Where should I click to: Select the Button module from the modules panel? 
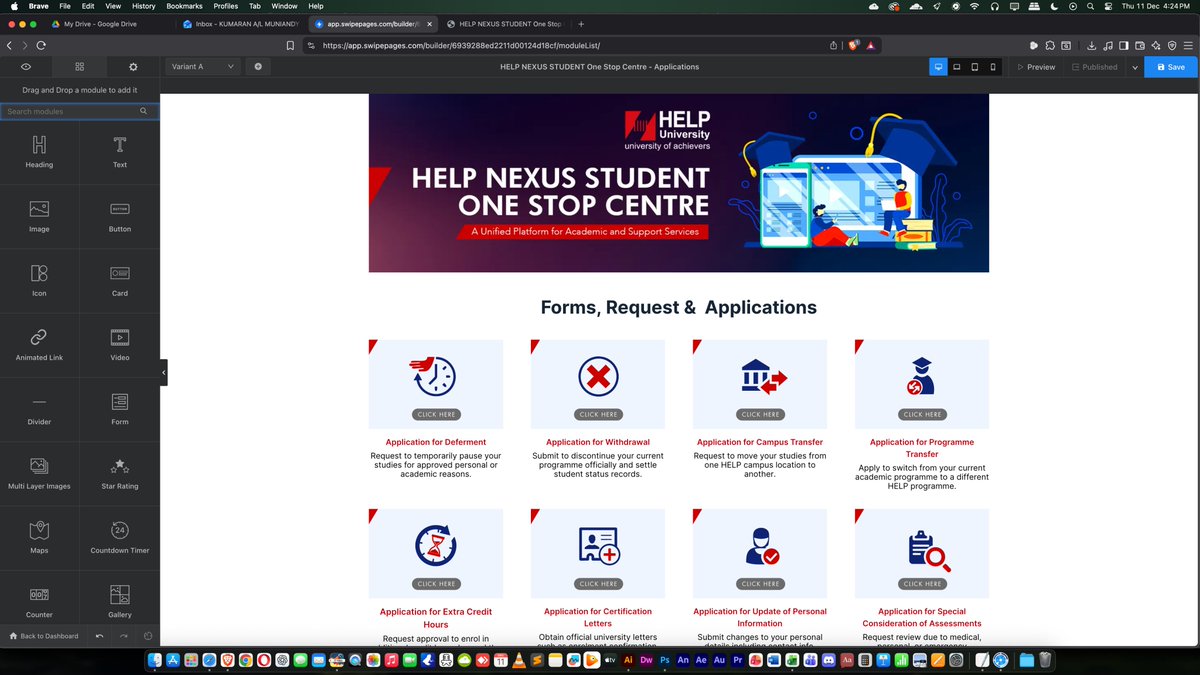coord(119,217)
